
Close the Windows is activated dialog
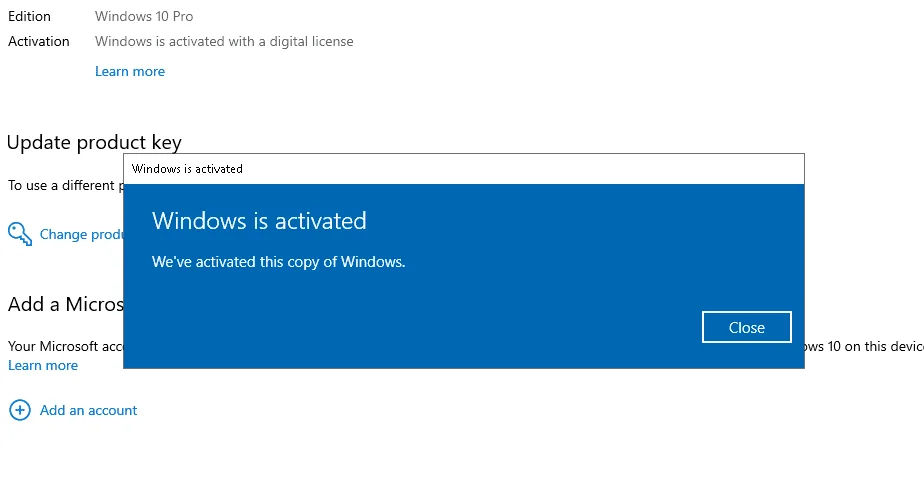(x=747, y=327)
